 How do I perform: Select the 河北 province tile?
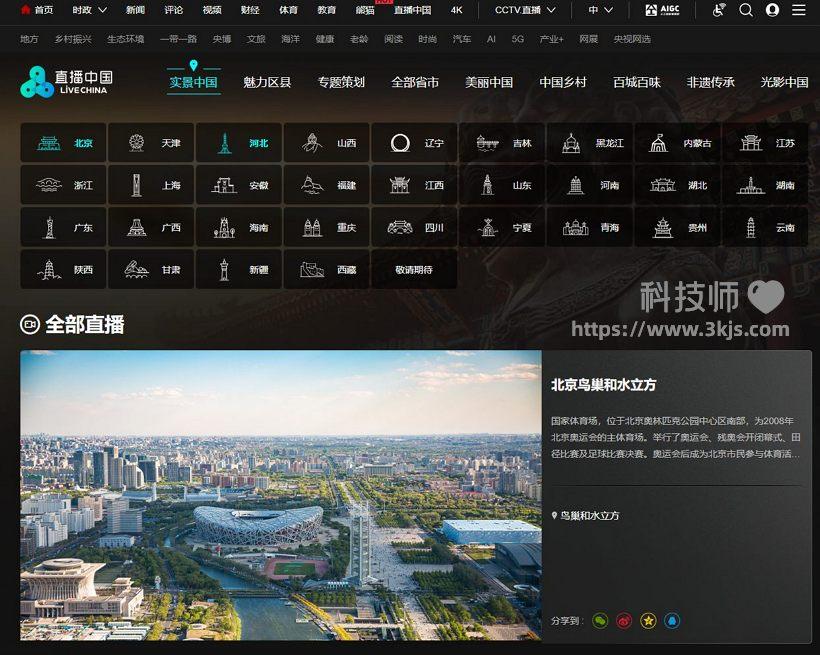[239, 142]
